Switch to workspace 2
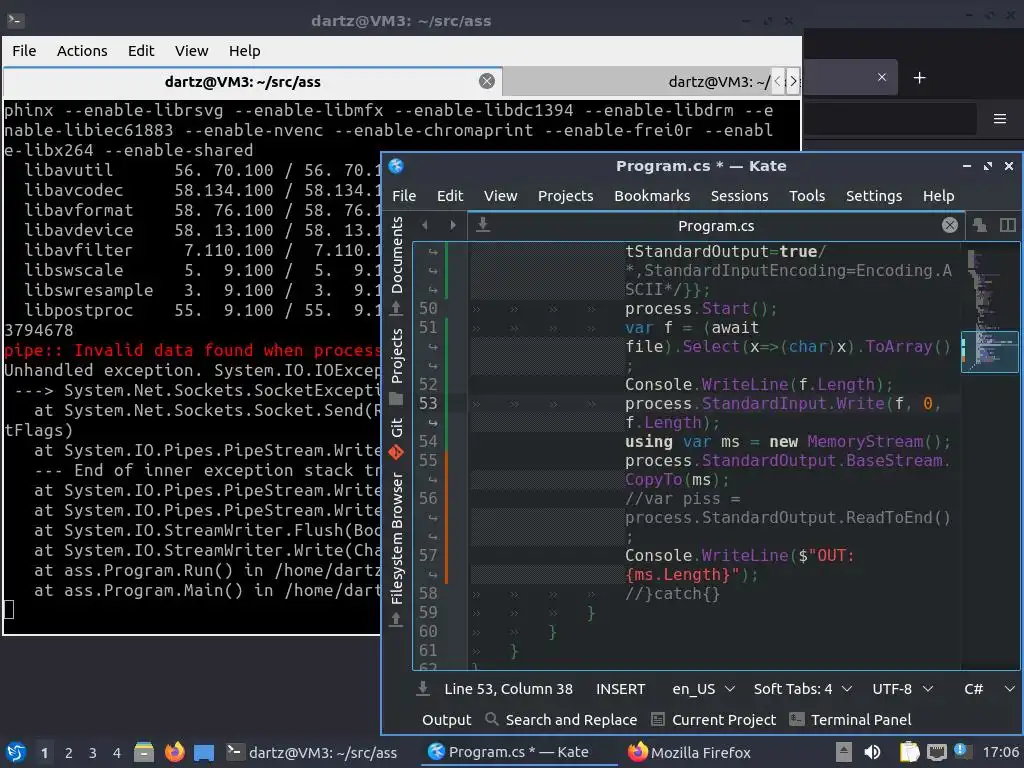The height and width of the screenshot is (768, 1024). tap(69, 753)
